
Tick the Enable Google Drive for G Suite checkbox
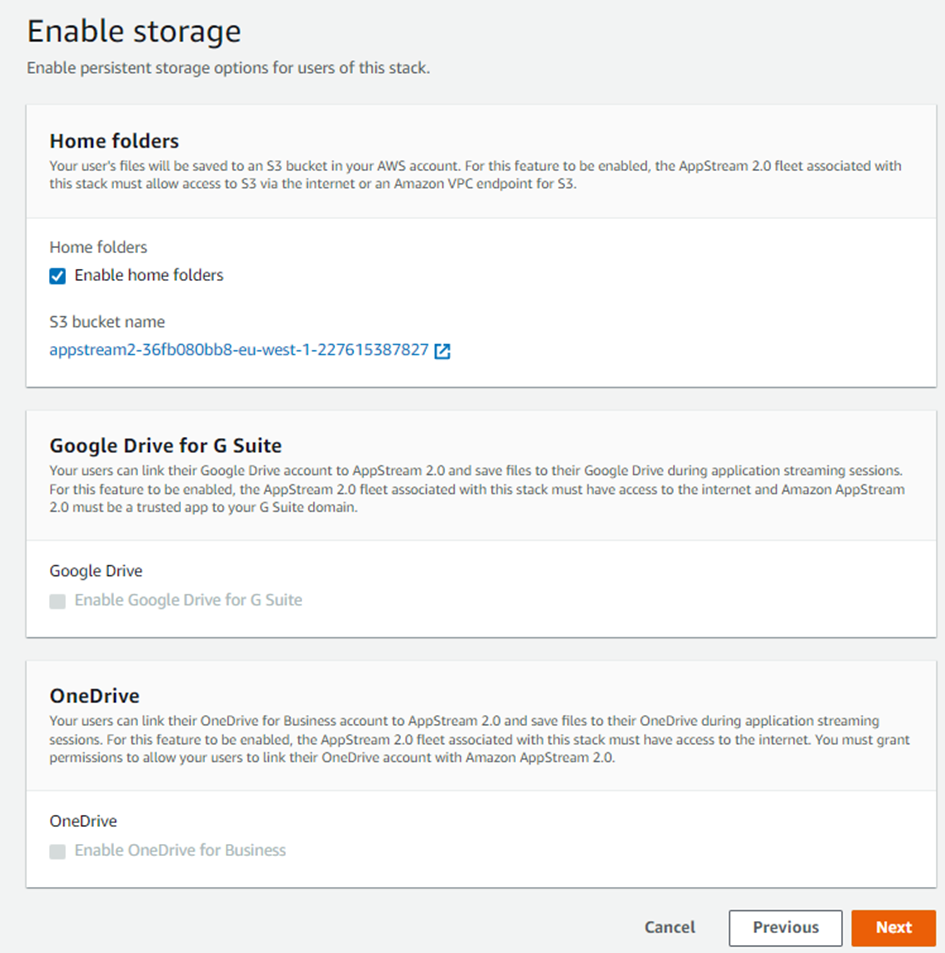pos(58,601)
